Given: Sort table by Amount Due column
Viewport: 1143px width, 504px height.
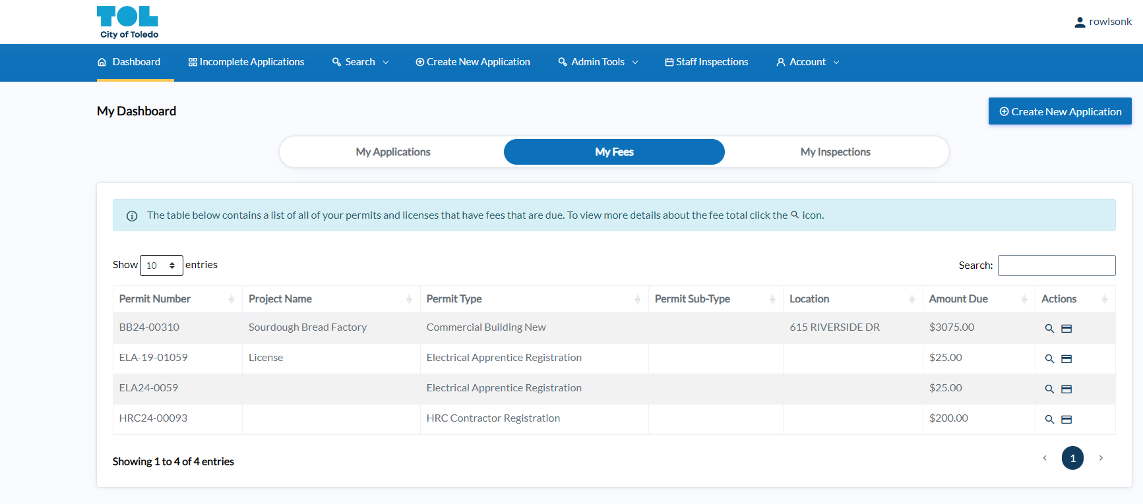Looking at the screenshot, I should pyautogui.click(x=959, y=299).
